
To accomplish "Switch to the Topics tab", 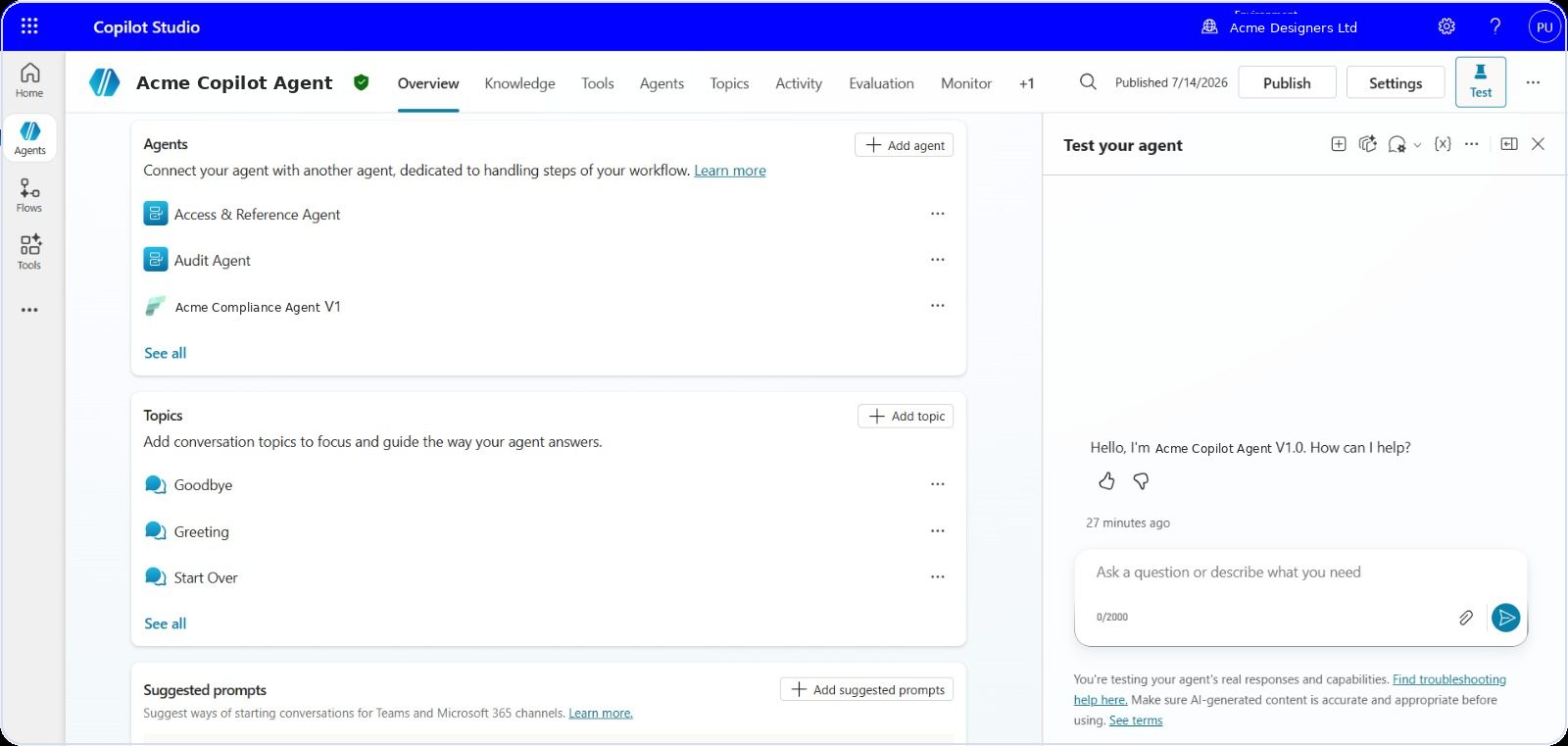I will coord(729,83).
